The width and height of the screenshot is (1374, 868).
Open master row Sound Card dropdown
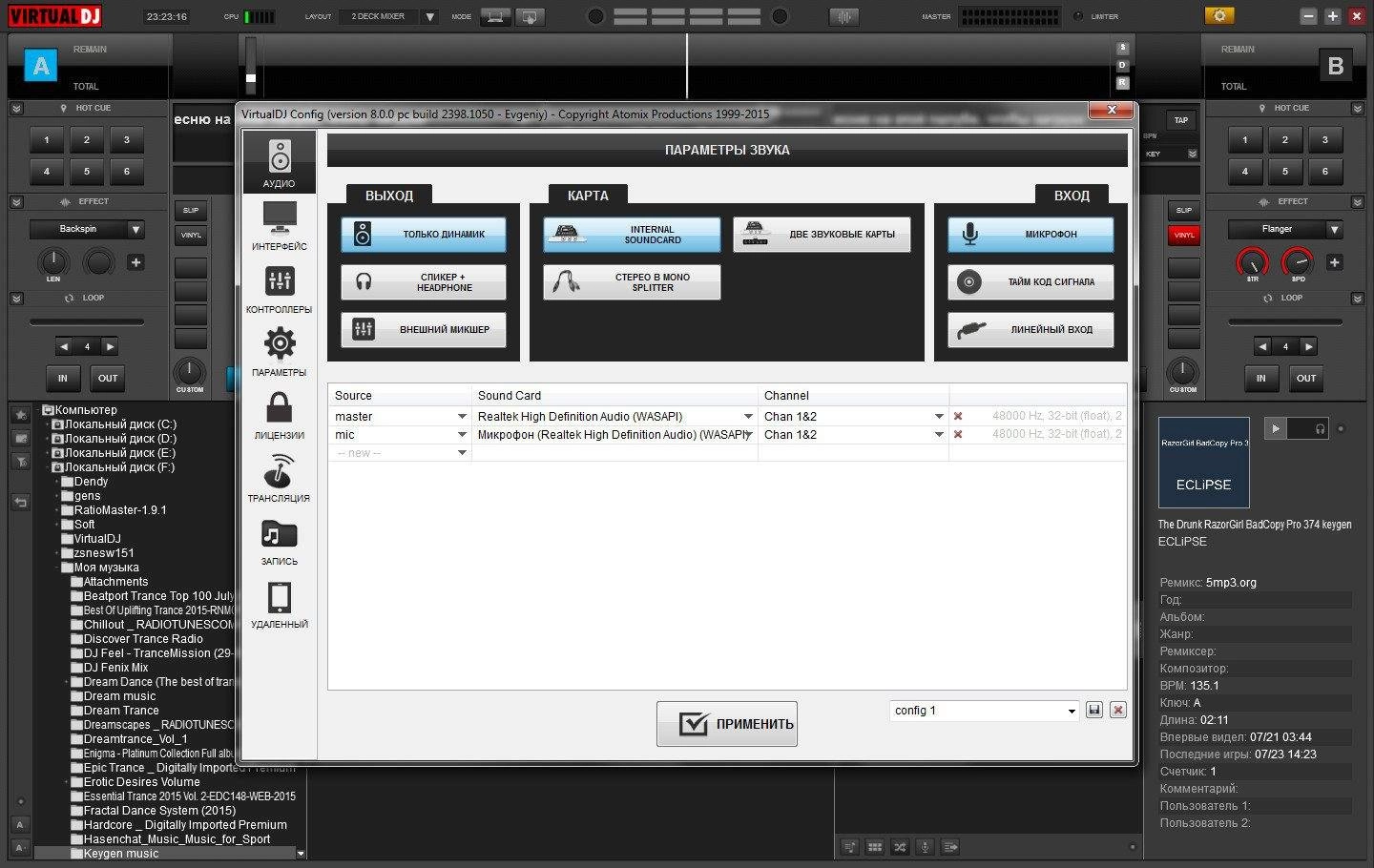point(749,417)
